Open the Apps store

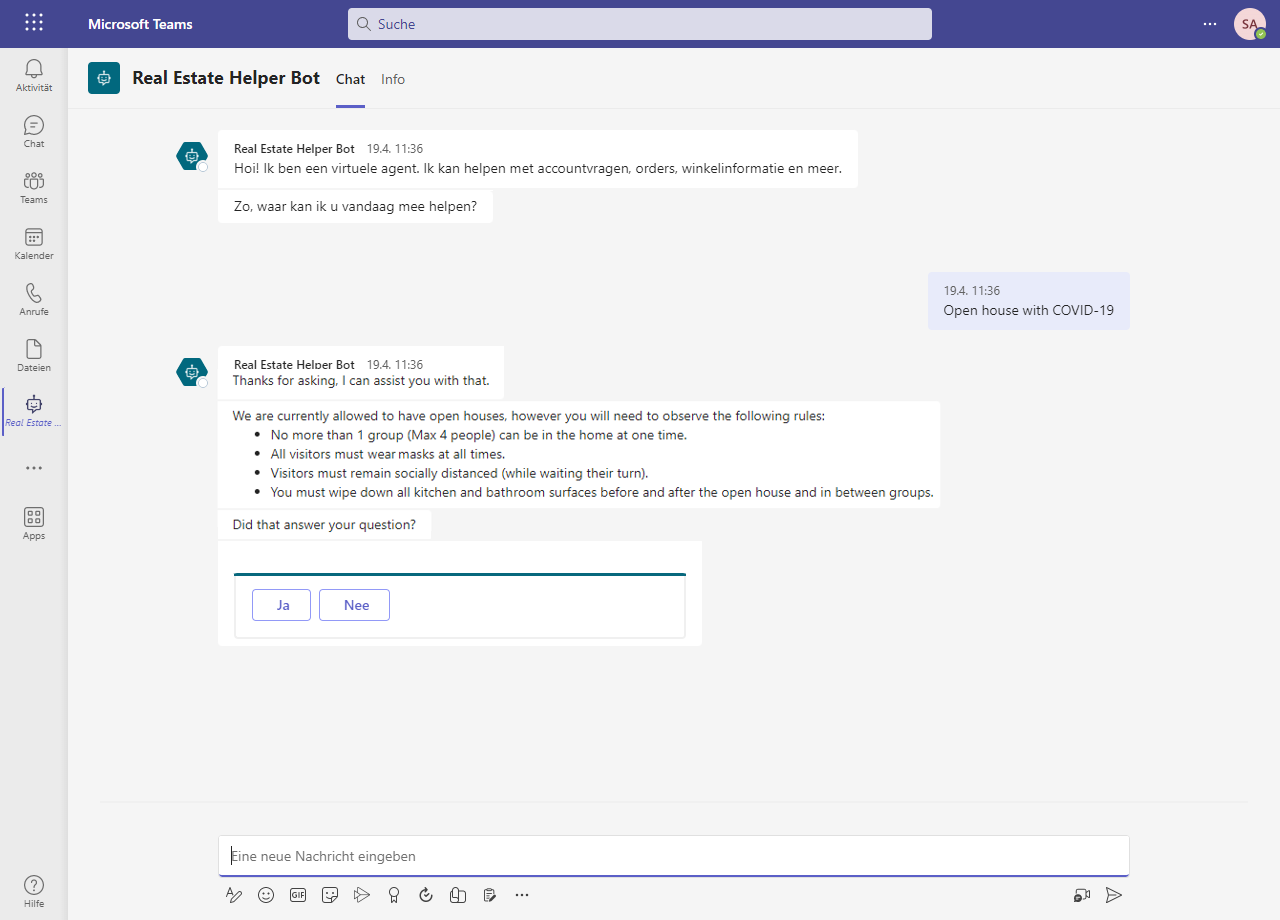click(x=34, y=523)
